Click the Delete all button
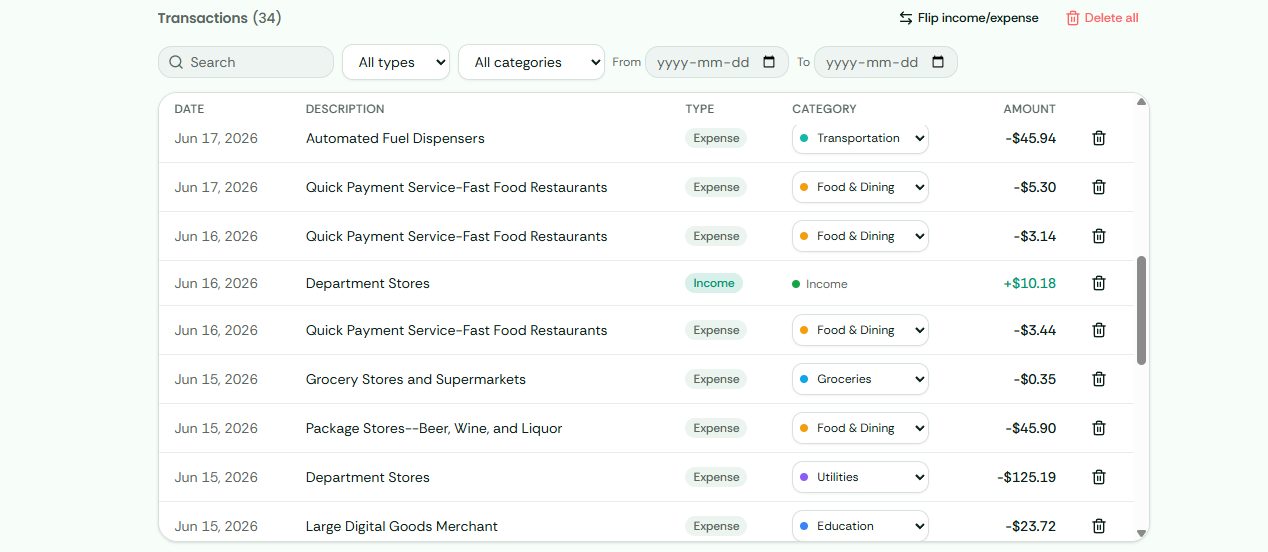Image resolution: width=1268 pixels, height=552 pixels. coord(1102,18)
